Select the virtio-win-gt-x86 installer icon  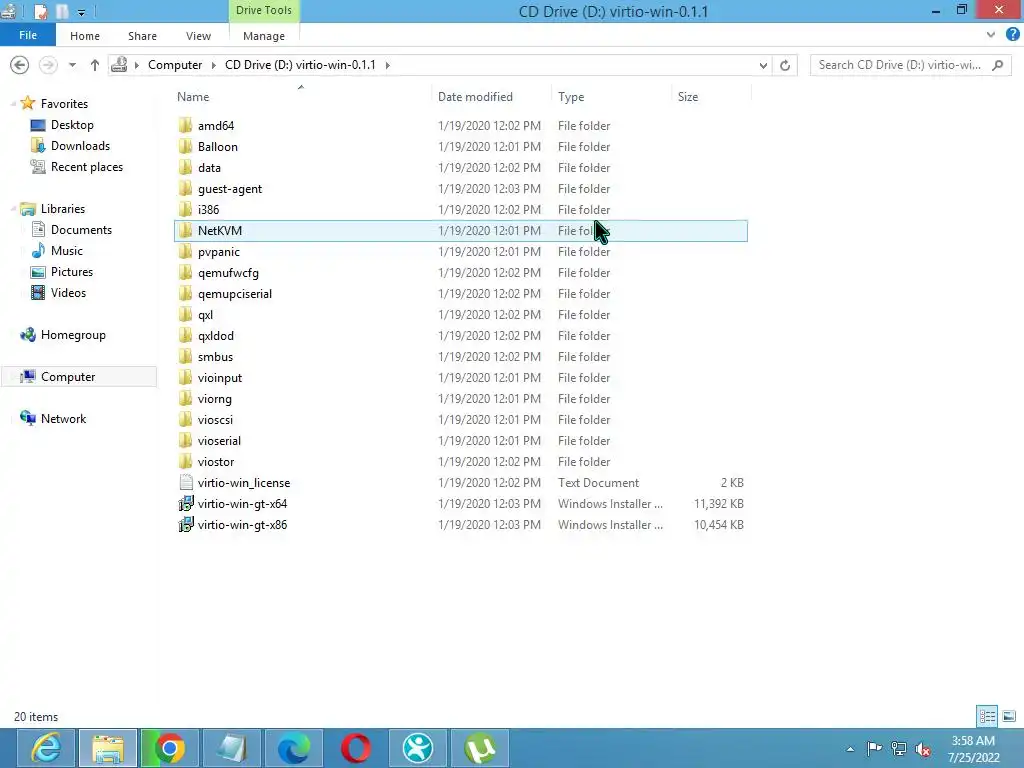(185, 524)
